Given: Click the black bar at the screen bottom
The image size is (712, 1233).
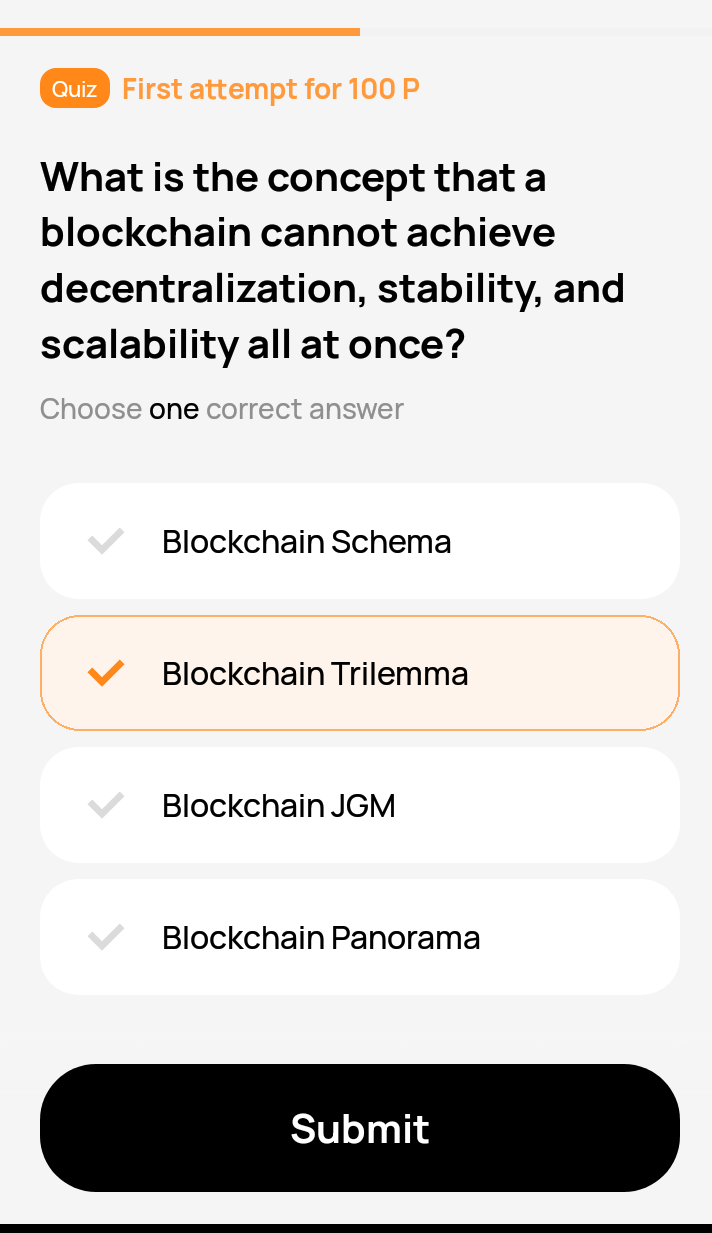Looking at the screenshot, I should (x=356, y=1228).
